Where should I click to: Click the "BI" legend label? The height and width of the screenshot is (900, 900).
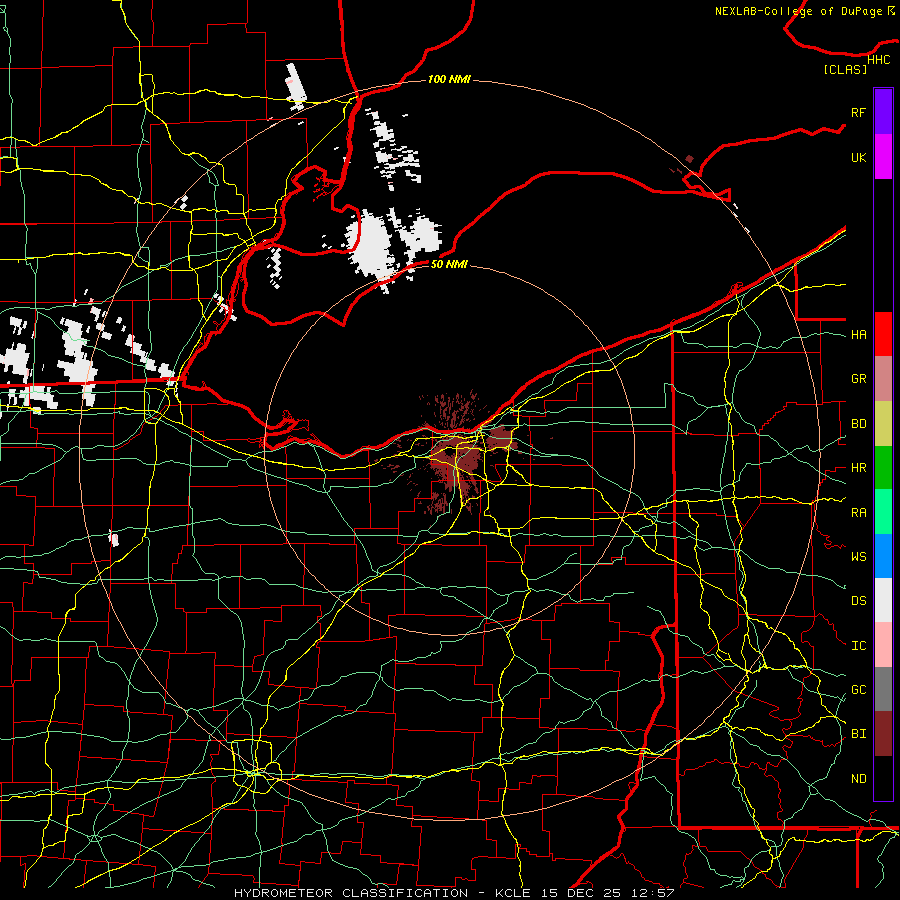click(858, 734)
